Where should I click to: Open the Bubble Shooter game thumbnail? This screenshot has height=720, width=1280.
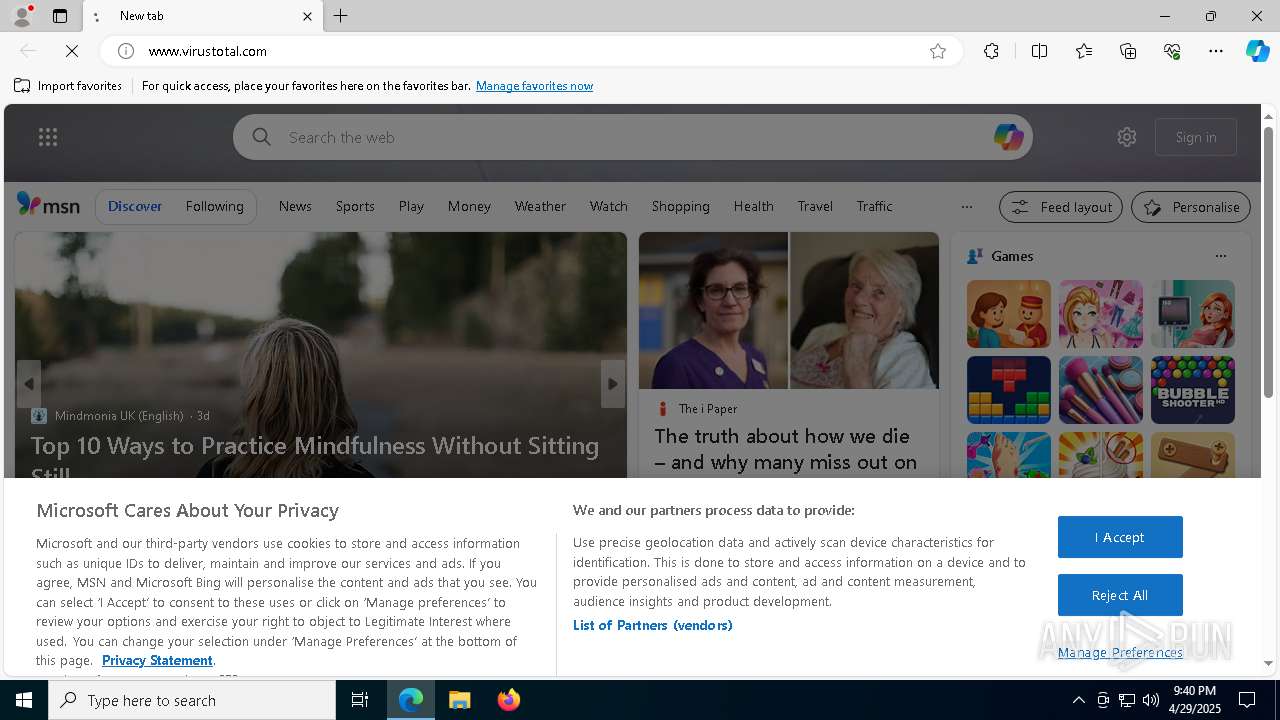(x=1193, y=390)
